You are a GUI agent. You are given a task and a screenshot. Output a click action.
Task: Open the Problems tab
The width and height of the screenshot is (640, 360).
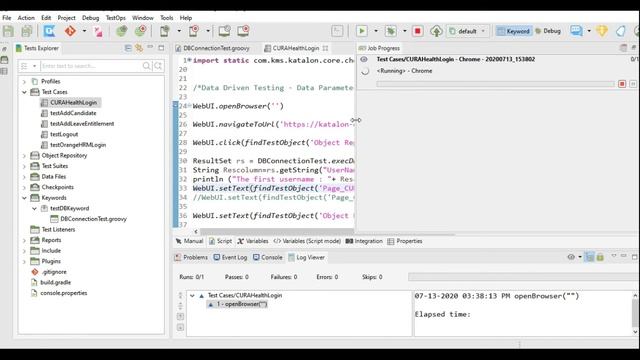[191, 257]
